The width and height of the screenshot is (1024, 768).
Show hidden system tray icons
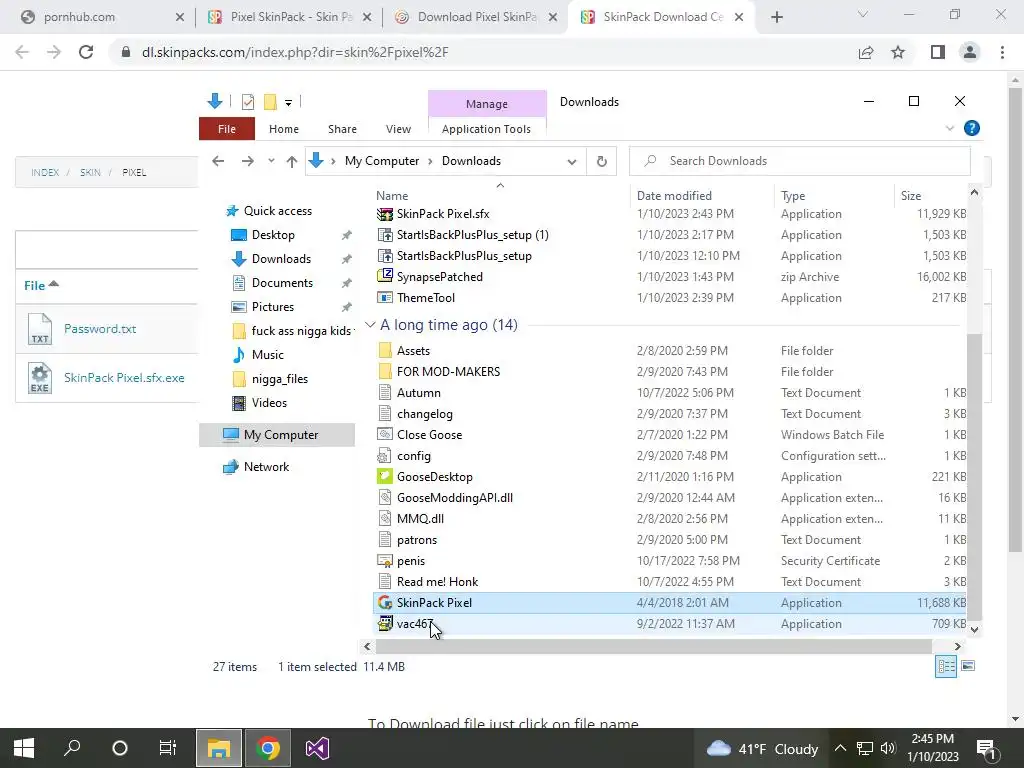pos(840,748)
